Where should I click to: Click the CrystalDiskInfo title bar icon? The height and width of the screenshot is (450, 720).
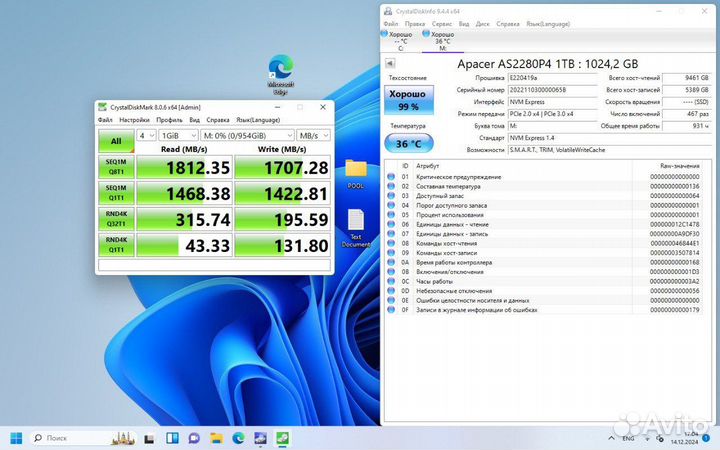tap(388, 11)
